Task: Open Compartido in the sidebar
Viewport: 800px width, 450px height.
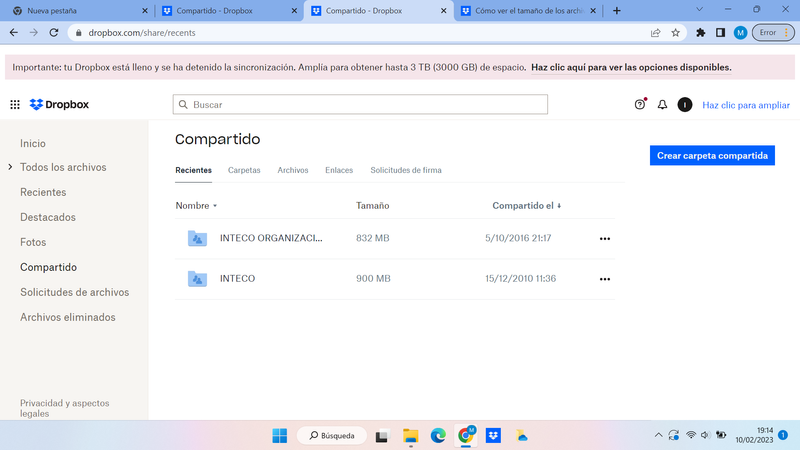Action: click(48, 267)
